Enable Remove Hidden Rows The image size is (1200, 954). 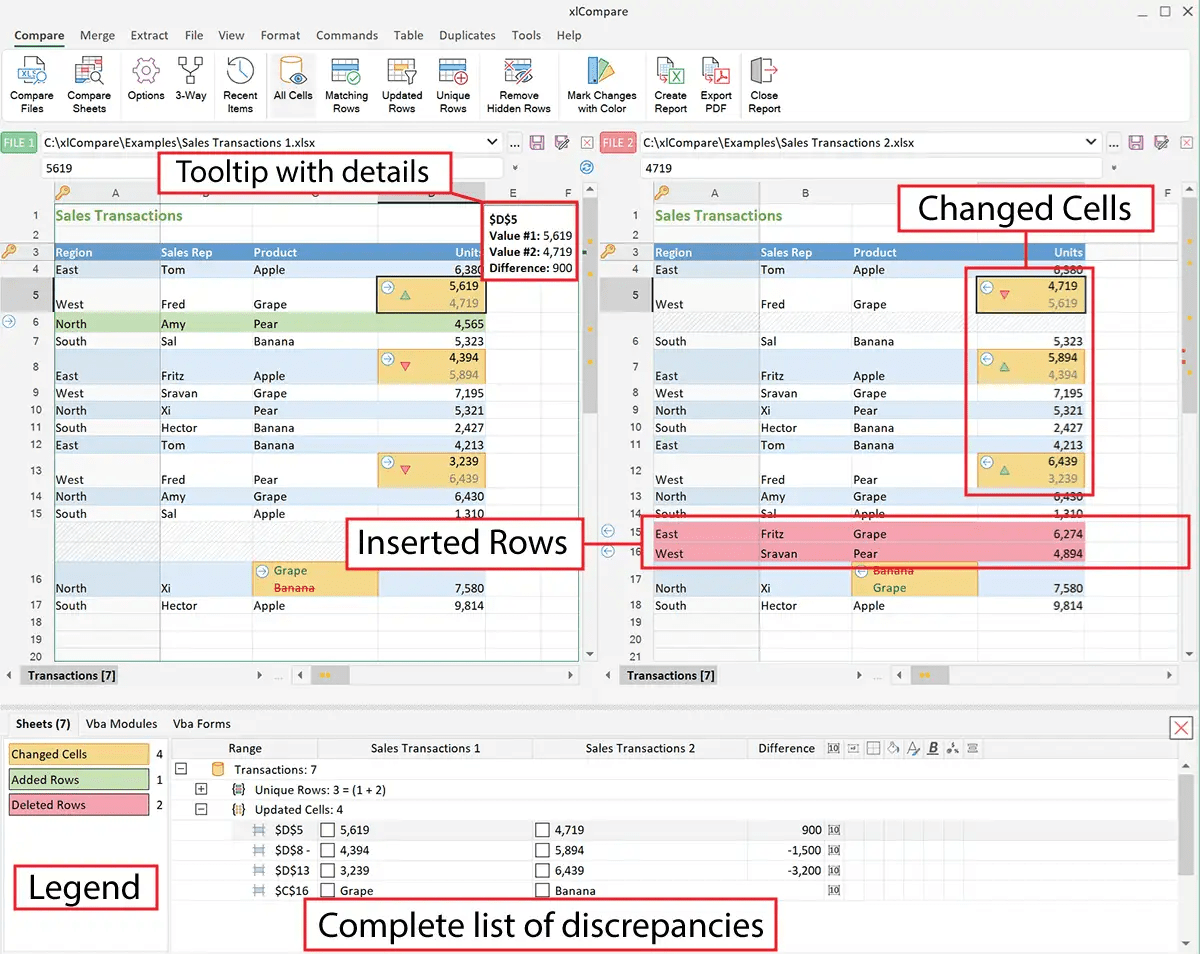click(x=518, y=84)
